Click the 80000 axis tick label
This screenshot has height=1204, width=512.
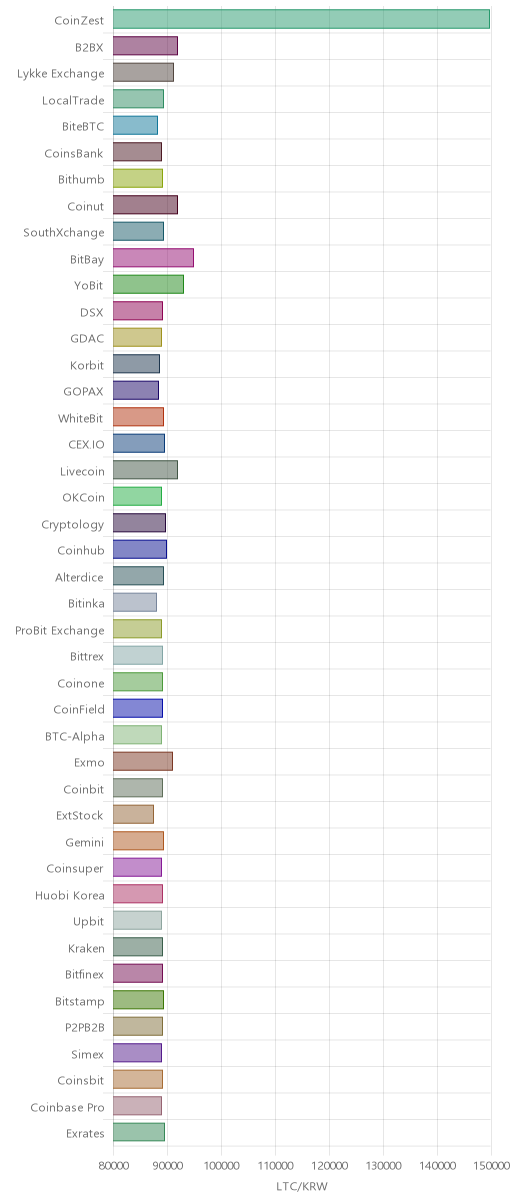pos(113,1165)
